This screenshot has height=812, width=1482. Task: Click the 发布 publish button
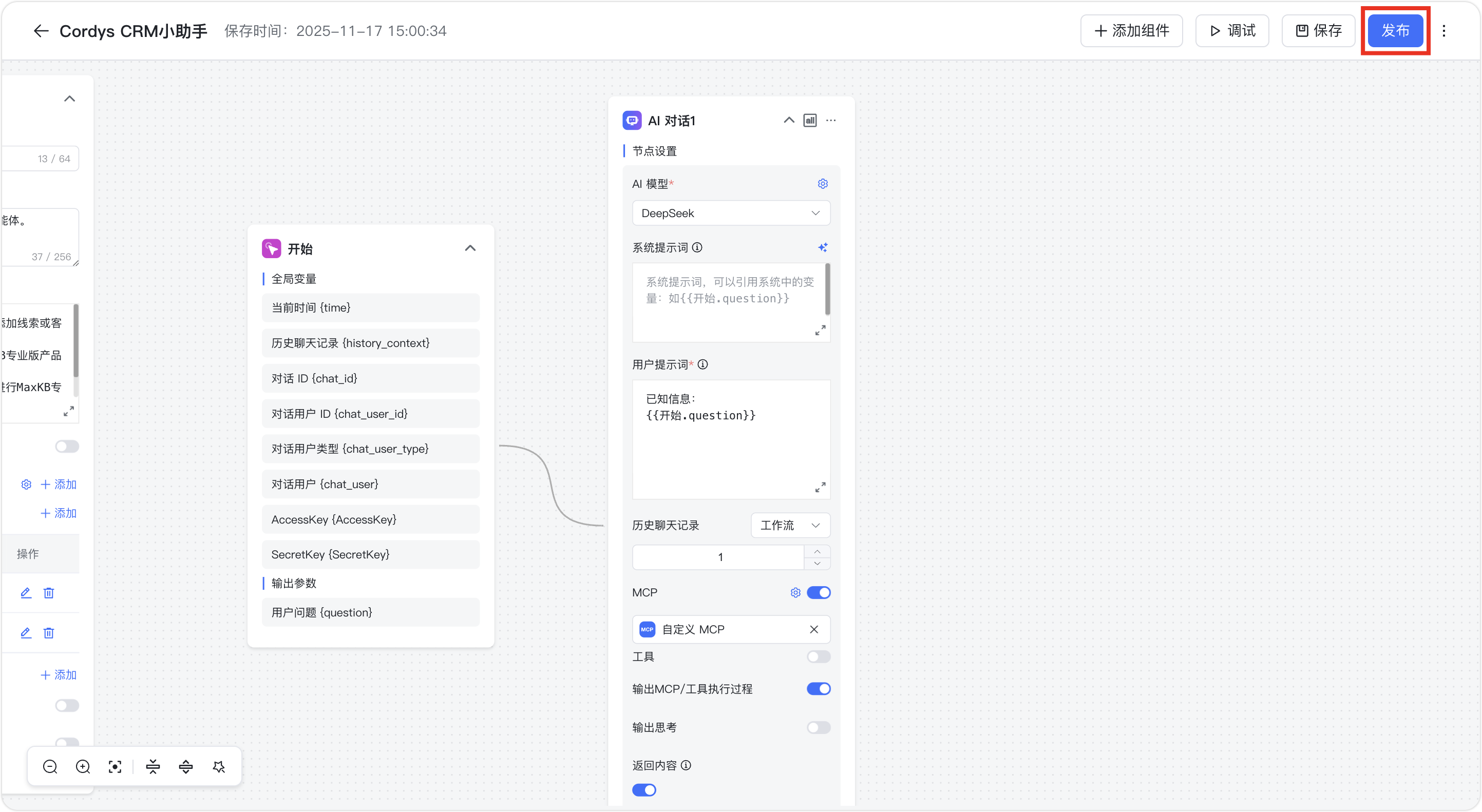point(1395,30)
